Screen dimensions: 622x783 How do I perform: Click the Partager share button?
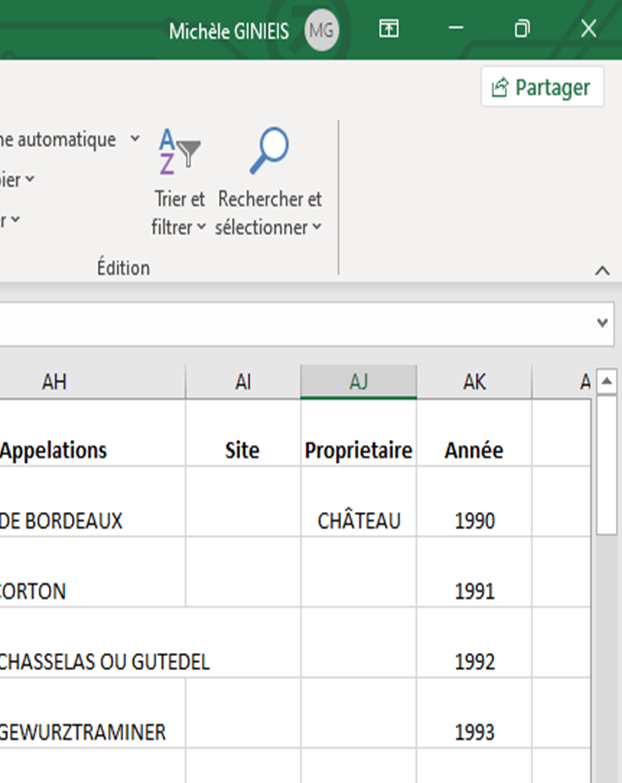pos(542,88)
